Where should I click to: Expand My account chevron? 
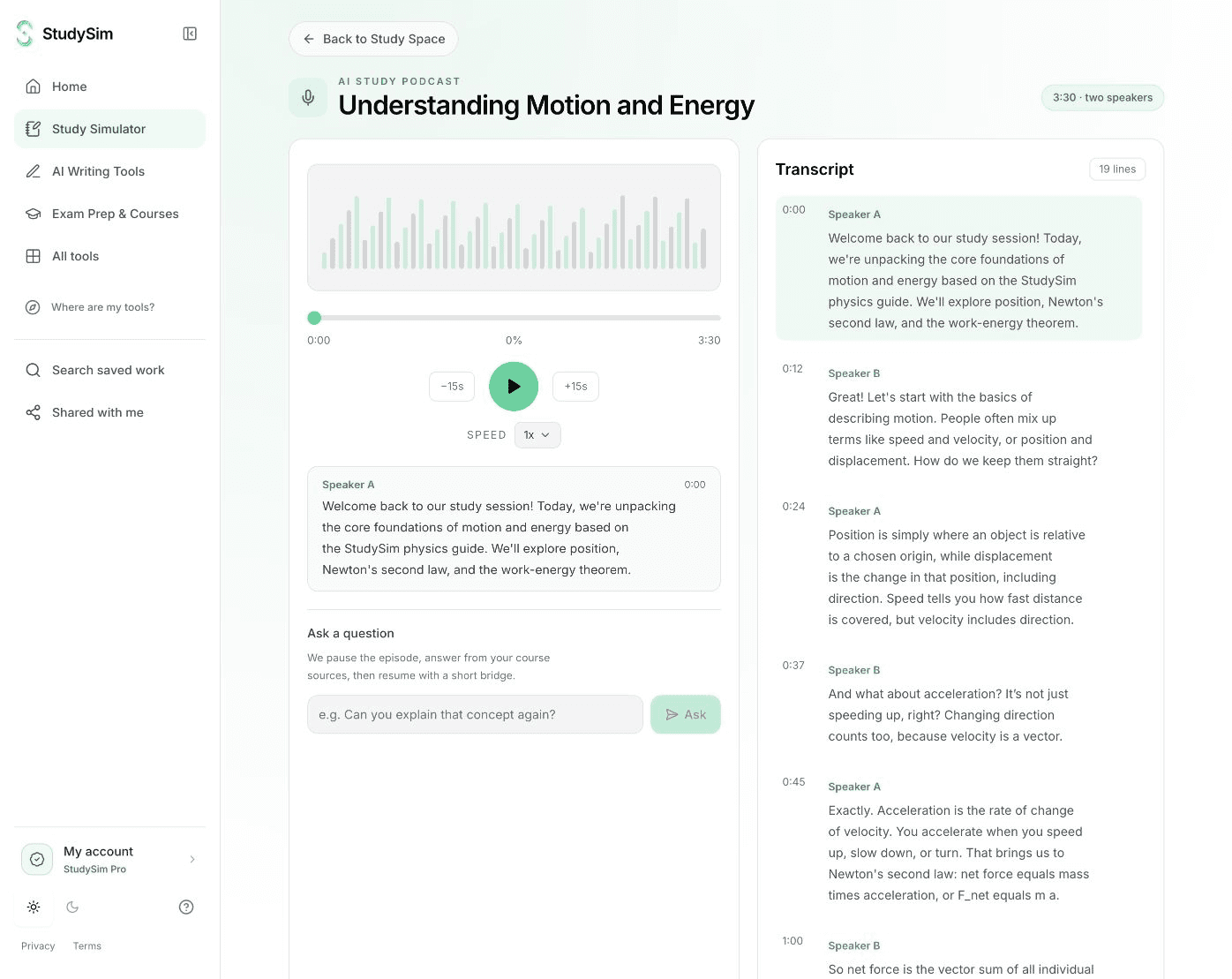[192, 859]
